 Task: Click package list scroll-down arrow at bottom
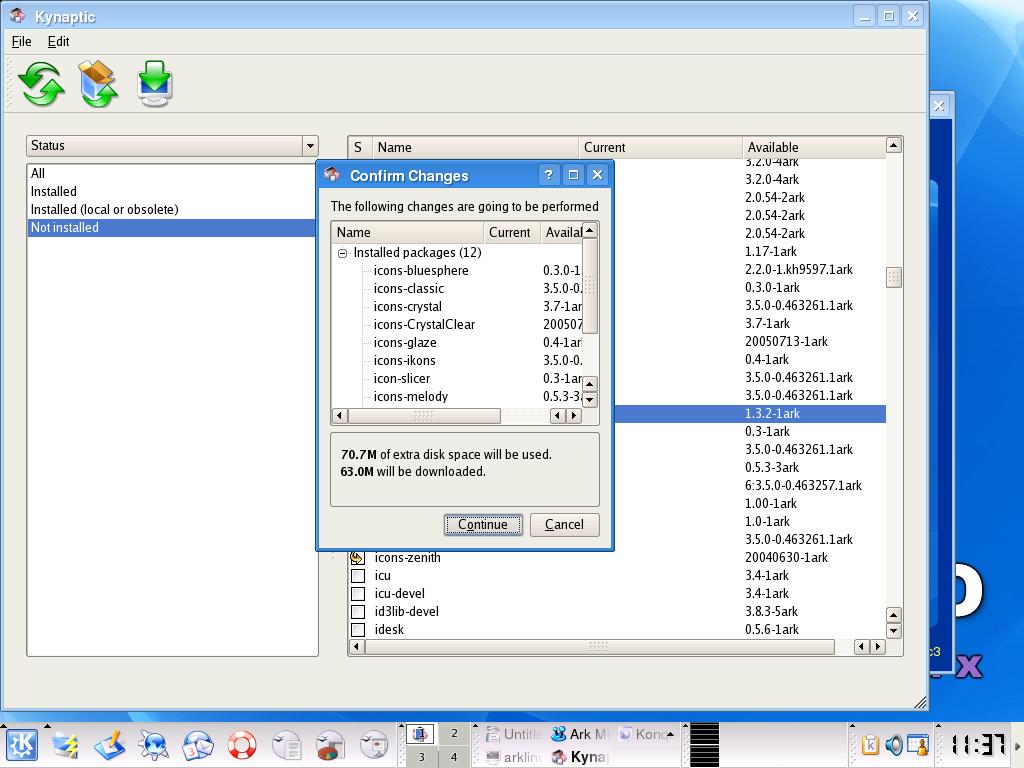[x=894, y=631]
